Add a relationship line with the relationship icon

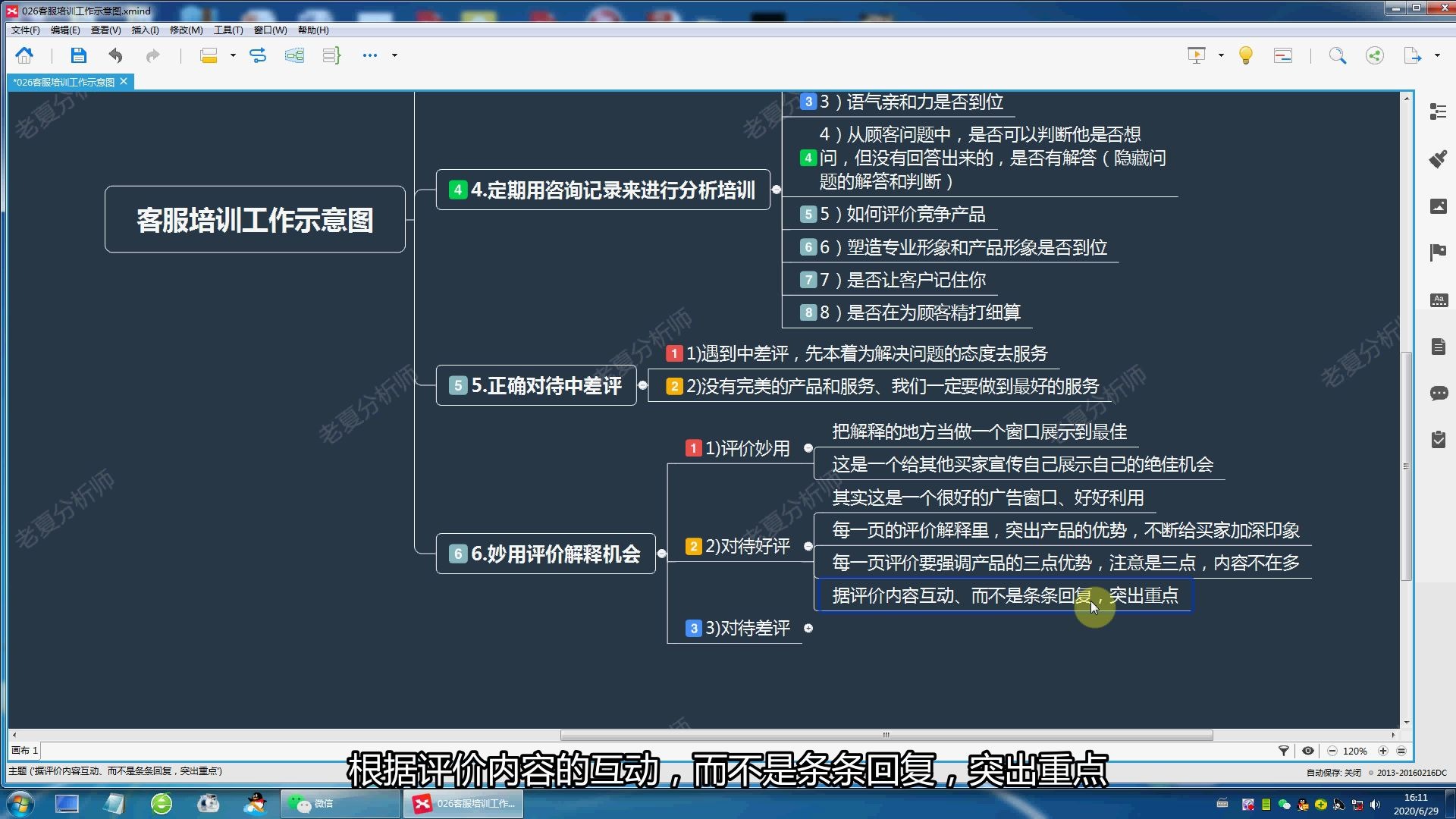(x=258, y=55)
